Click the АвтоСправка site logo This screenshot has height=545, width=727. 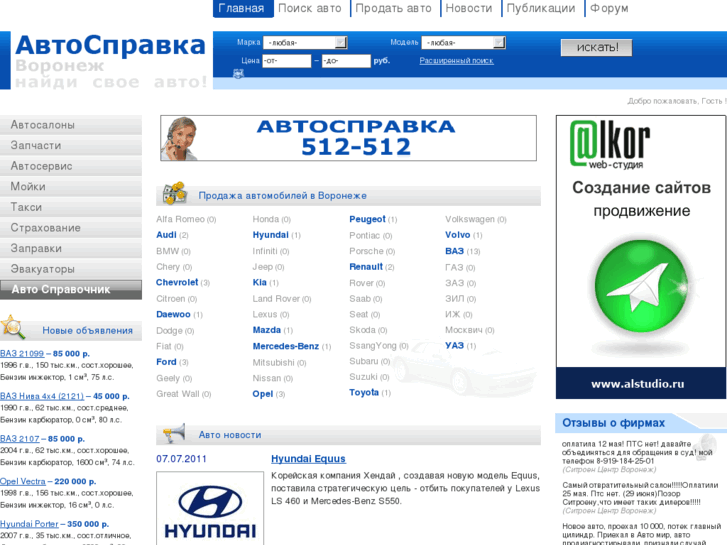(110, 46)
